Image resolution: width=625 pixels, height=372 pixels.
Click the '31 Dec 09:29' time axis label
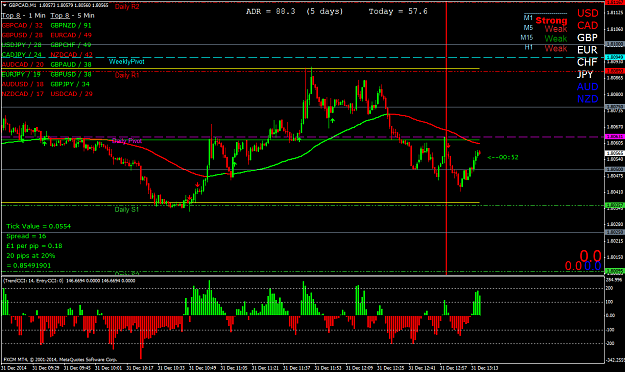pyautogui.click(x=46, y=368)
